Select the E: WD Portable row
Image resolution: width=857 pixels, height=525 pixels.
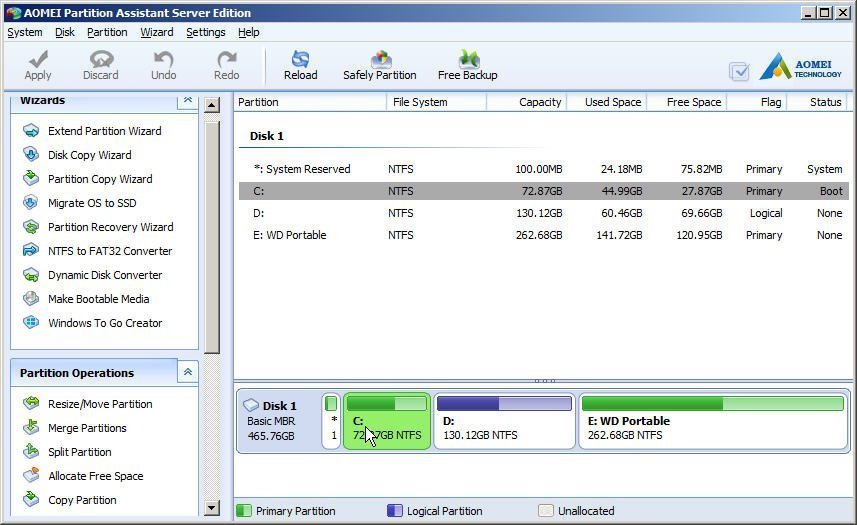(x=544, y=235)
